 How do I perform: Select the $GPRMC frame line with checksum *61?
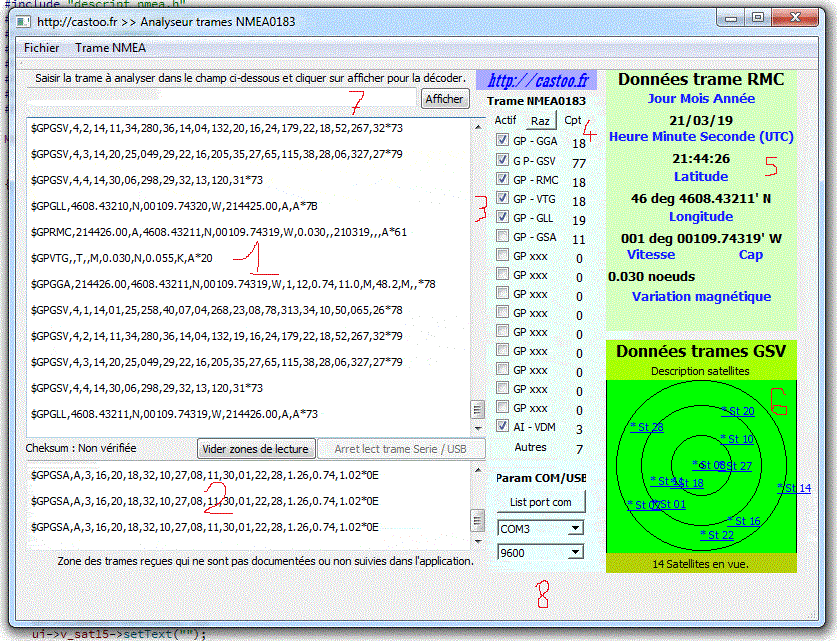click(219, 232)
